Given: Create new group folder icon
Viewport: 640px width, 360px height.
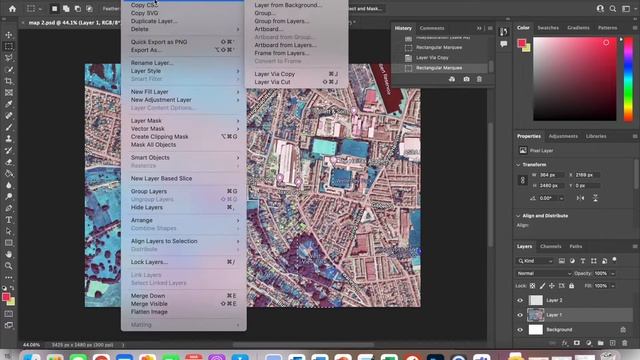Looking at the screenshot, I should coord(600,343).
